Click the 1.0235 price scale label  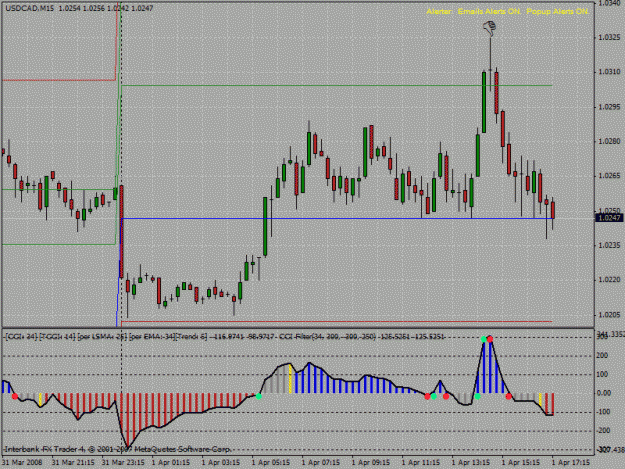coord(610,245)
